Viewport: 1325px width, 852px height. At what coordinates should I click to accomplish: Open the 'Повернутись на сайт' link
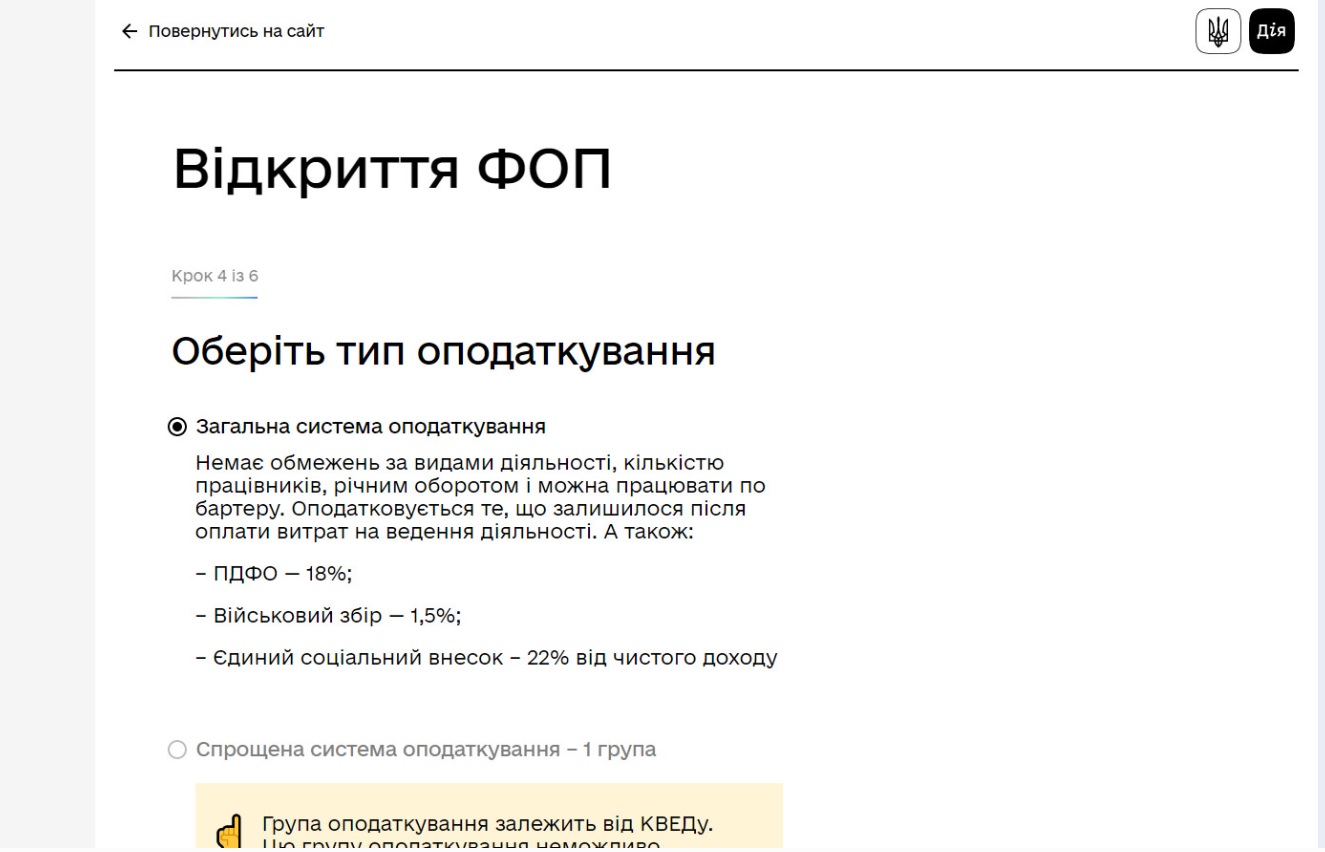pos(236,31)
